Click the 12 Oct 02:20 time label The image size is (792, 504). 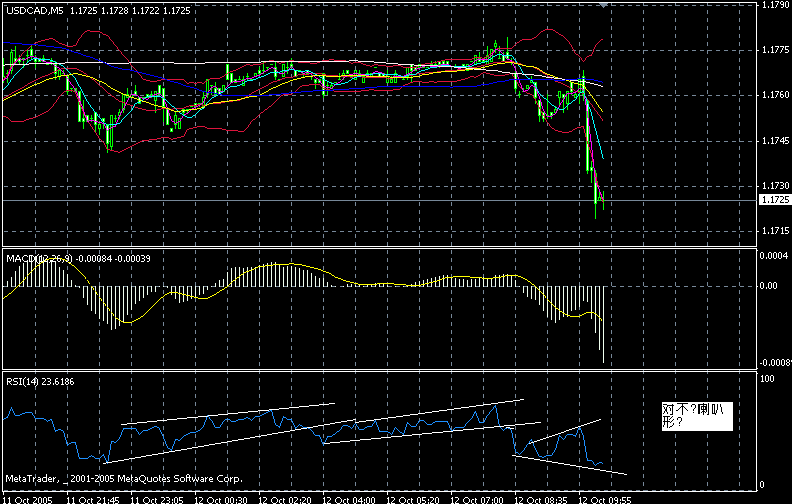[x=285, y=500]
